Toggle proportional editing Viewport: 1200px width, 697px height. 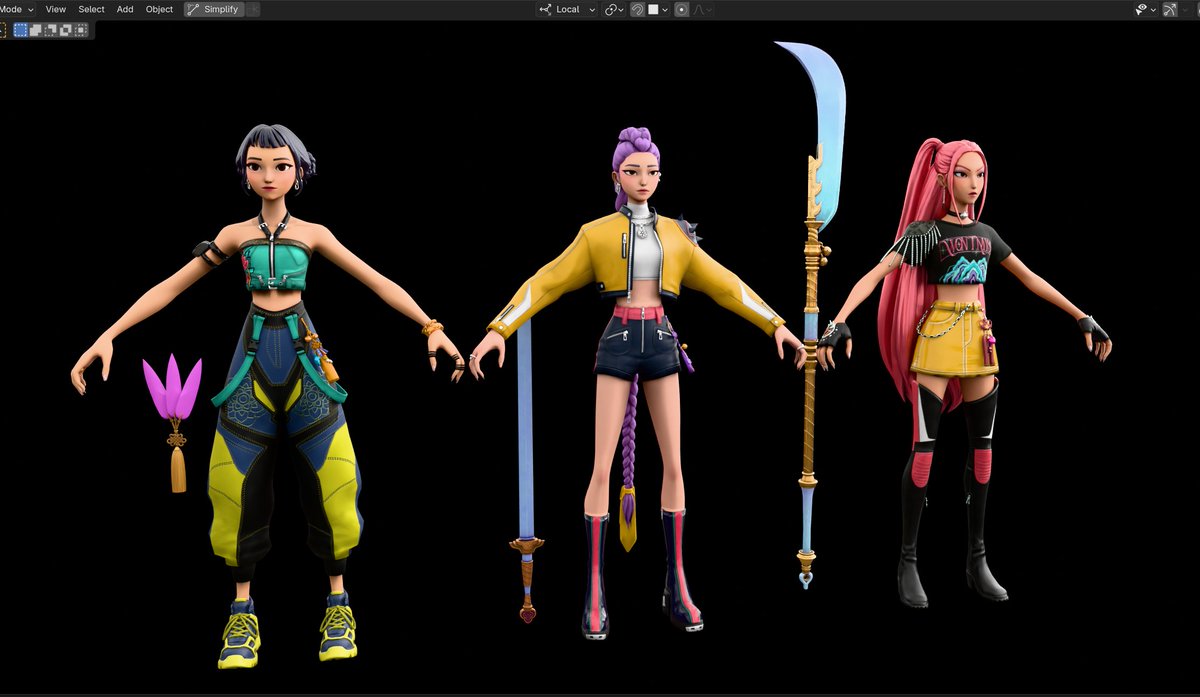(x=681, y=9)
